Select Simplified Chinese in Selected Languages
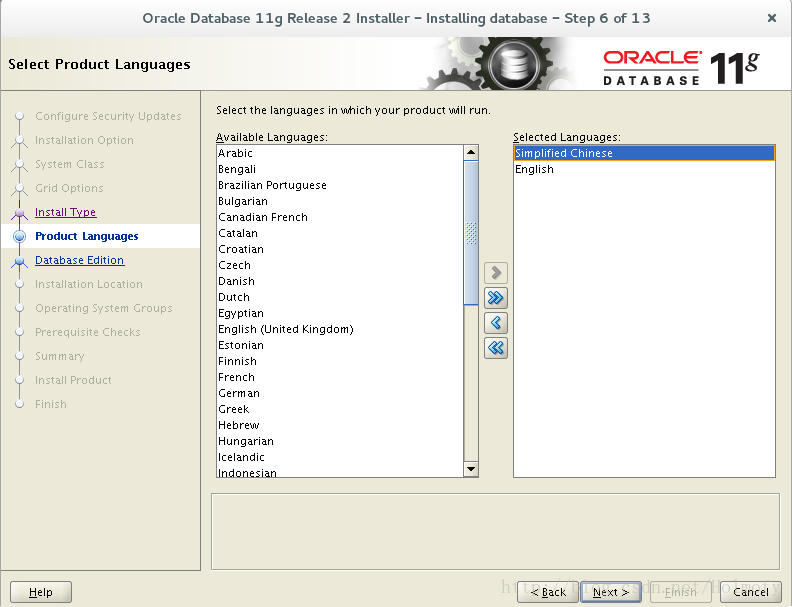This screenshot has width=792, height=607. pos(564,153)
